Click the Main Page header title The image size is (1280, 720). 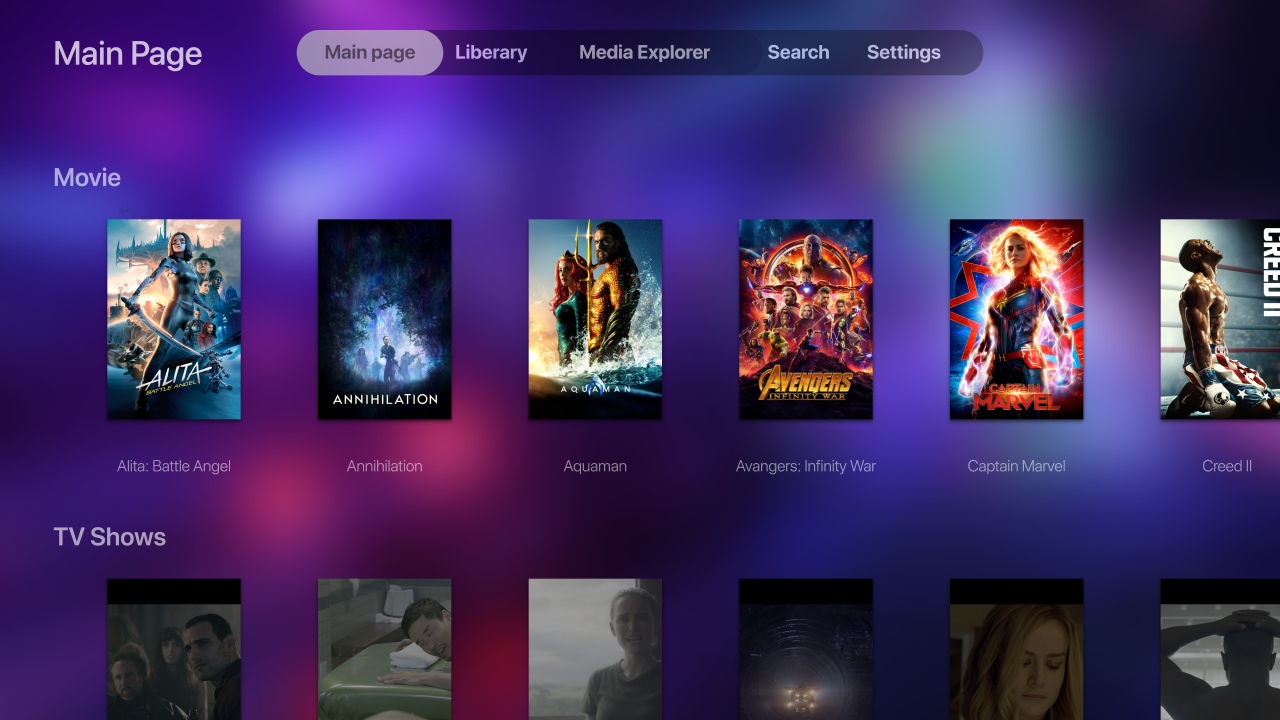[x=128, y=54]
